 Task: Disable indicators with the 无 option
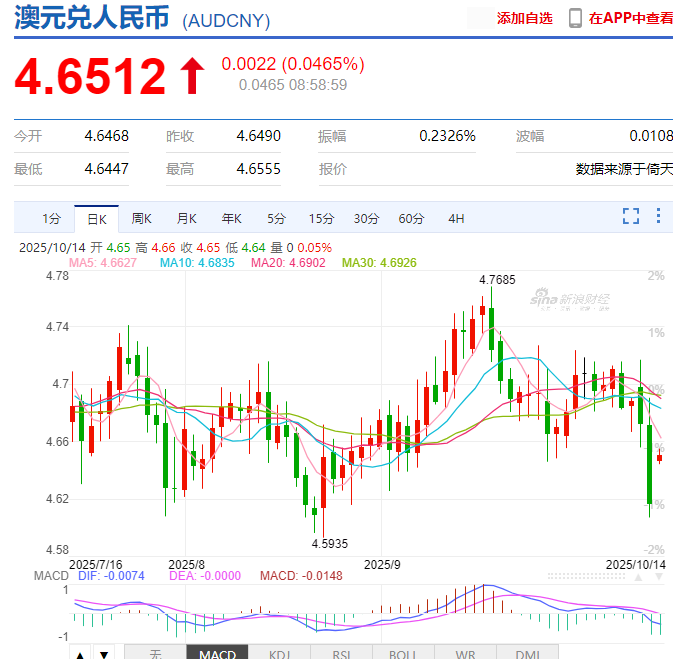(155, 654)
